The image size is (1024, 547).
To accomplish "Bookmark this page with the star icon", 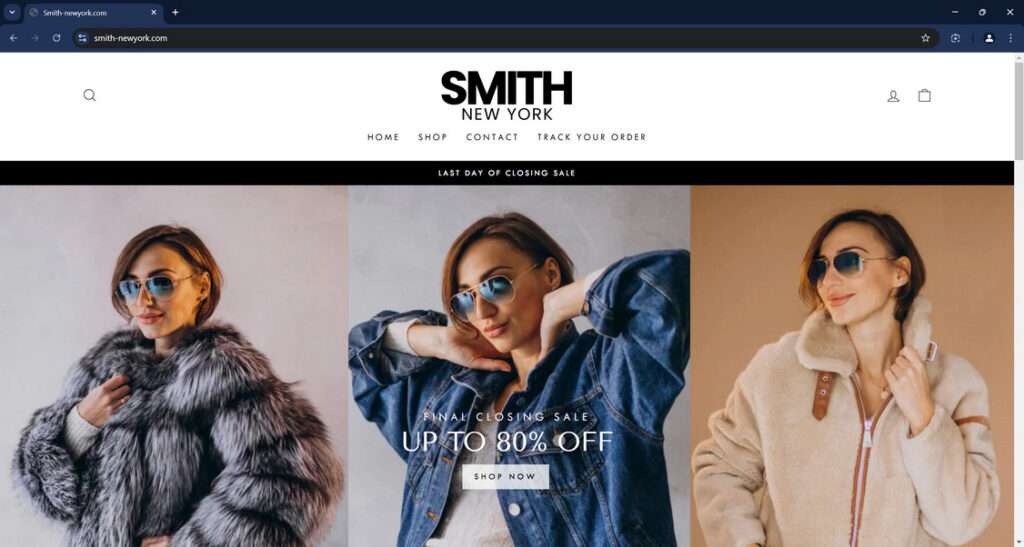I will 925,38.
